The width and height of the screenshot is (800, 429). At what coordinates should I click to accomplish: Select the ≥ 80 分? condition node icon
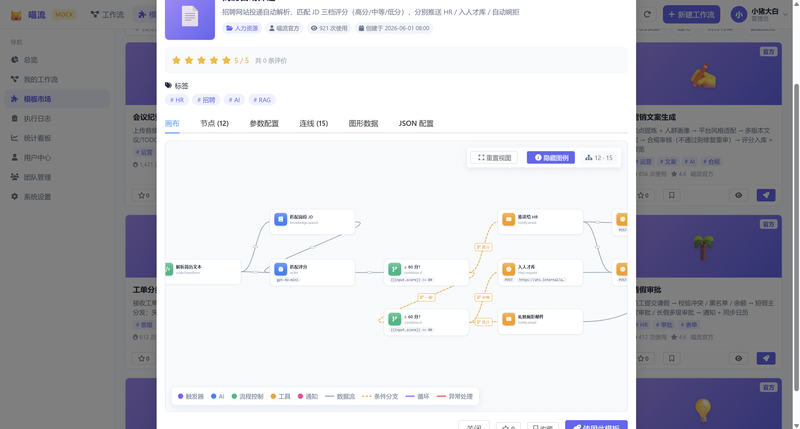(x=394, y=269)
